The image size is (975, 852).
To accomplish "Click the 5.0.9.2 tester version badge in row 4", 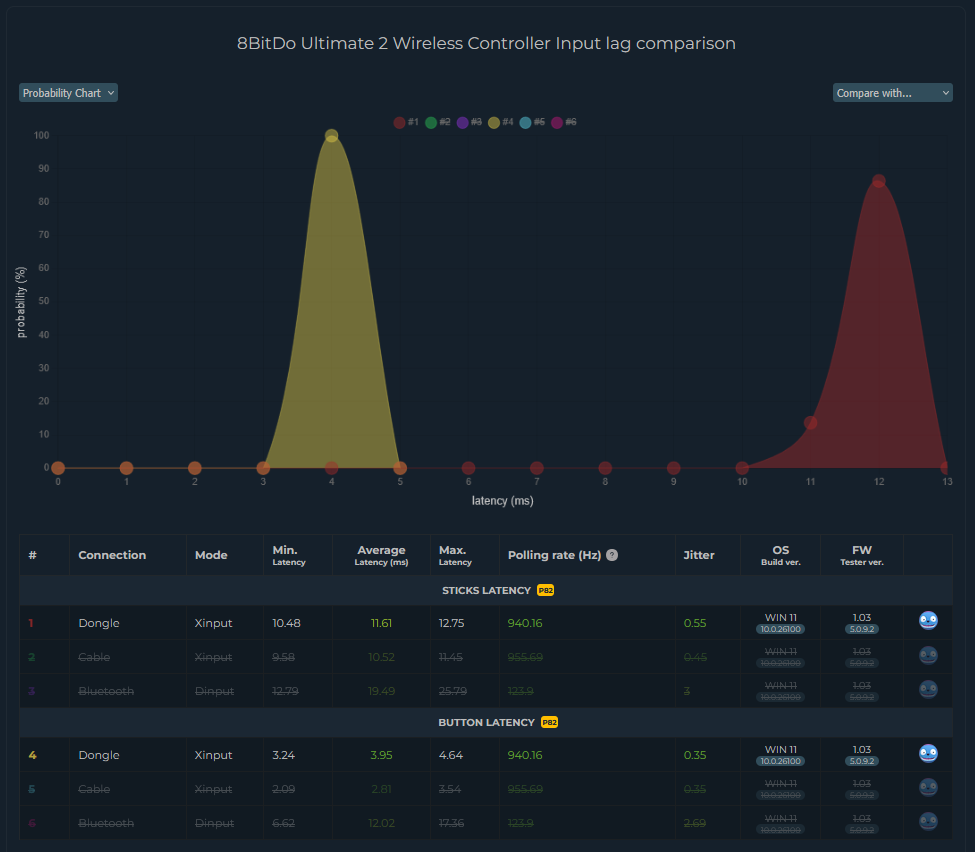I will click(862, 761).
